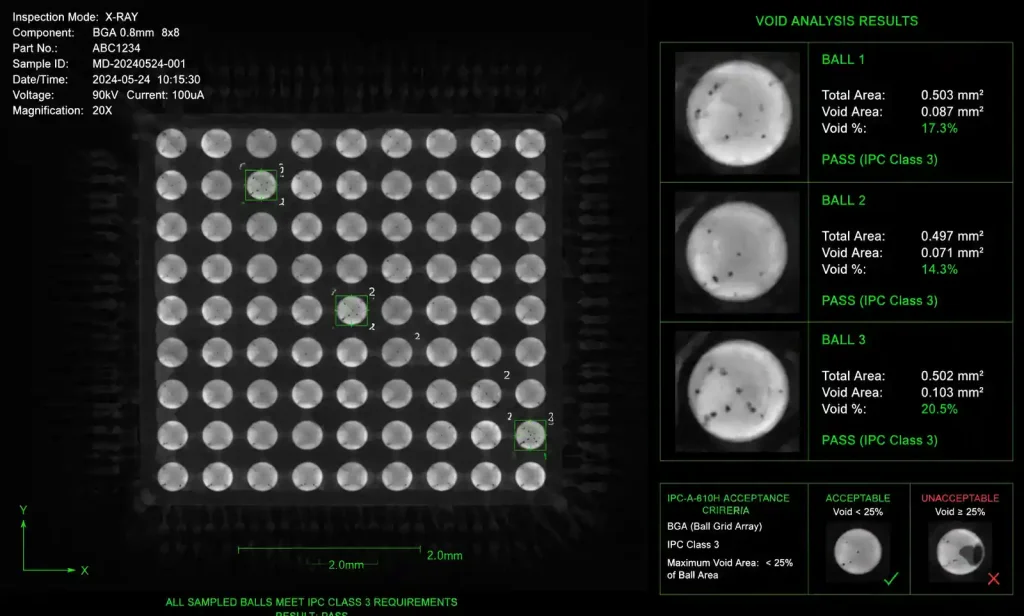View the unacceptable void sample image
Image resolution: width=1024 pixels, height=616 pixels.
click(x=960, y=552)
